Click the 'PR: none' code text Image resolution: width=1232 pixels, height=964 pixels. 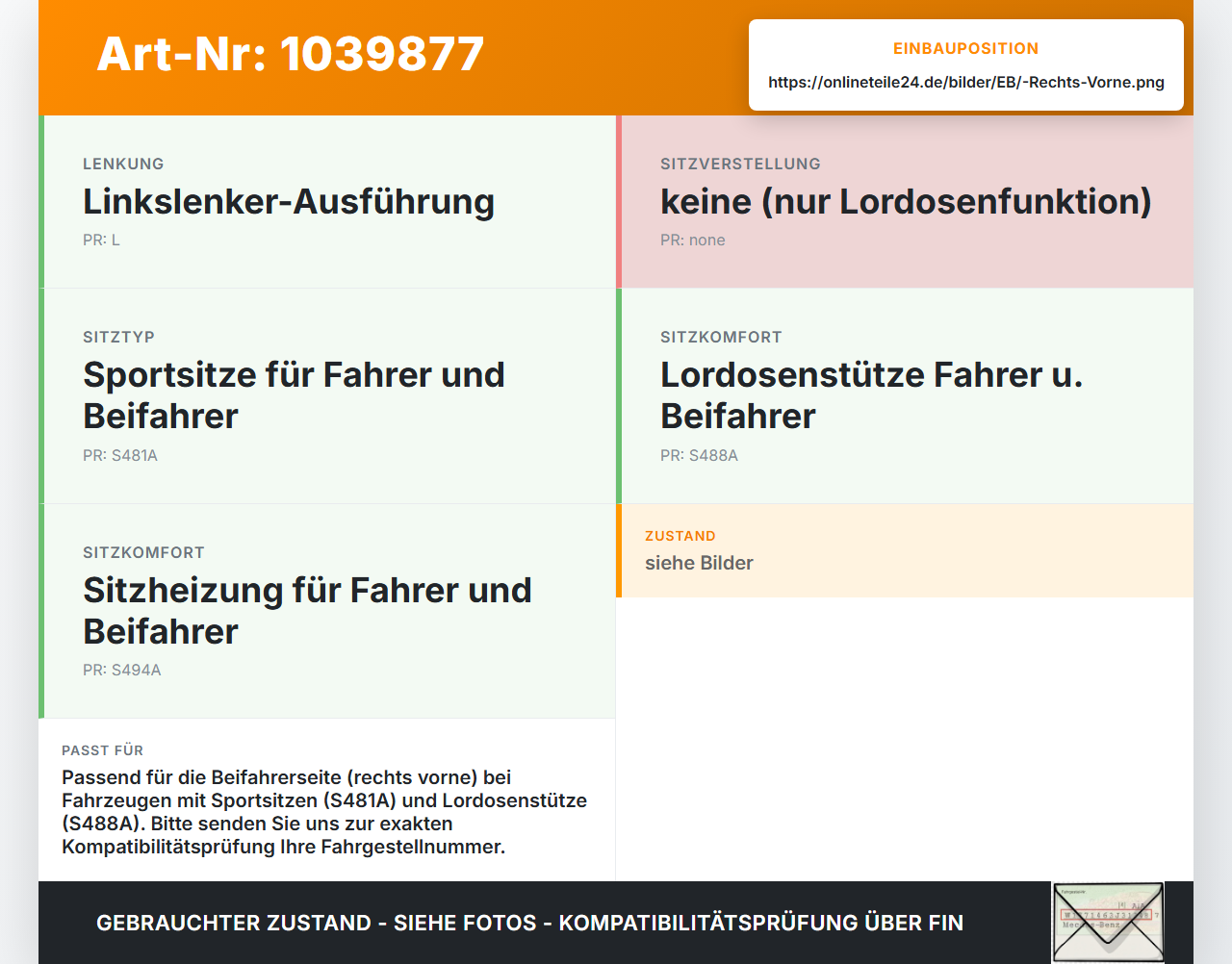click(x=693, y=240)
